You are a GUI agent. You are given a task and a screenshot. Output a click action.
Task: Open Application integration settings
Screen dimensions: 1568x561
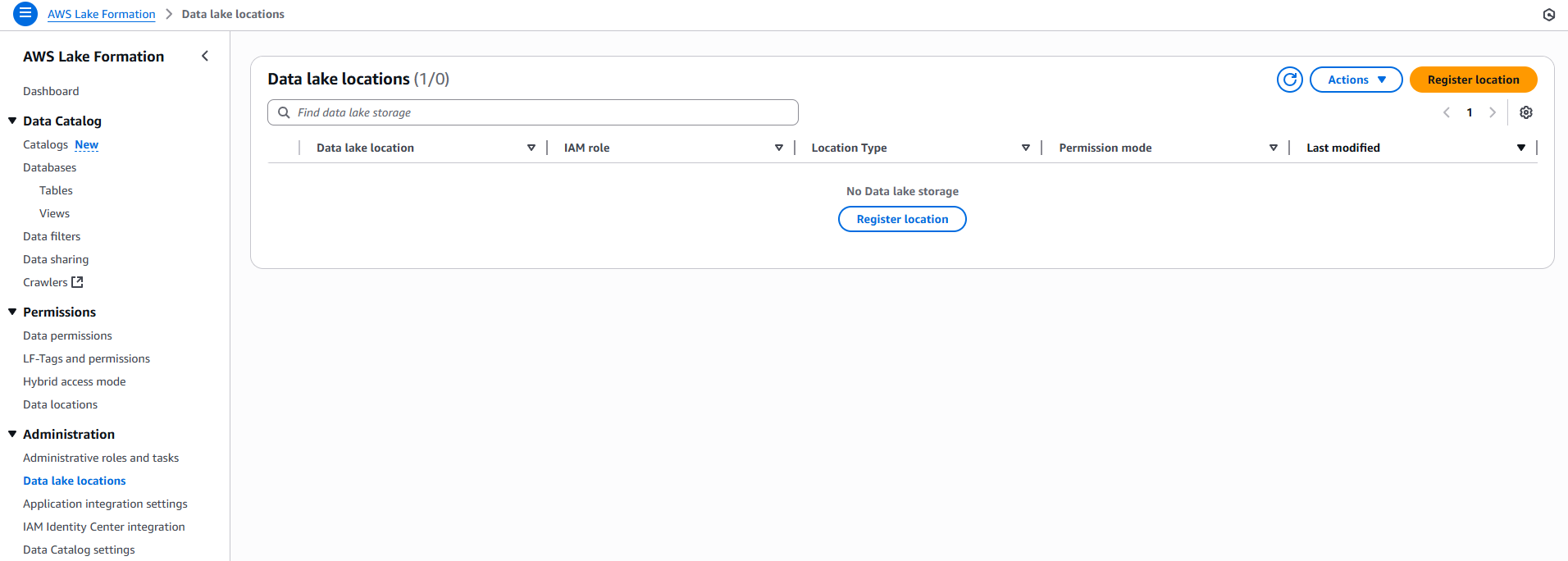tap(105, 504)
